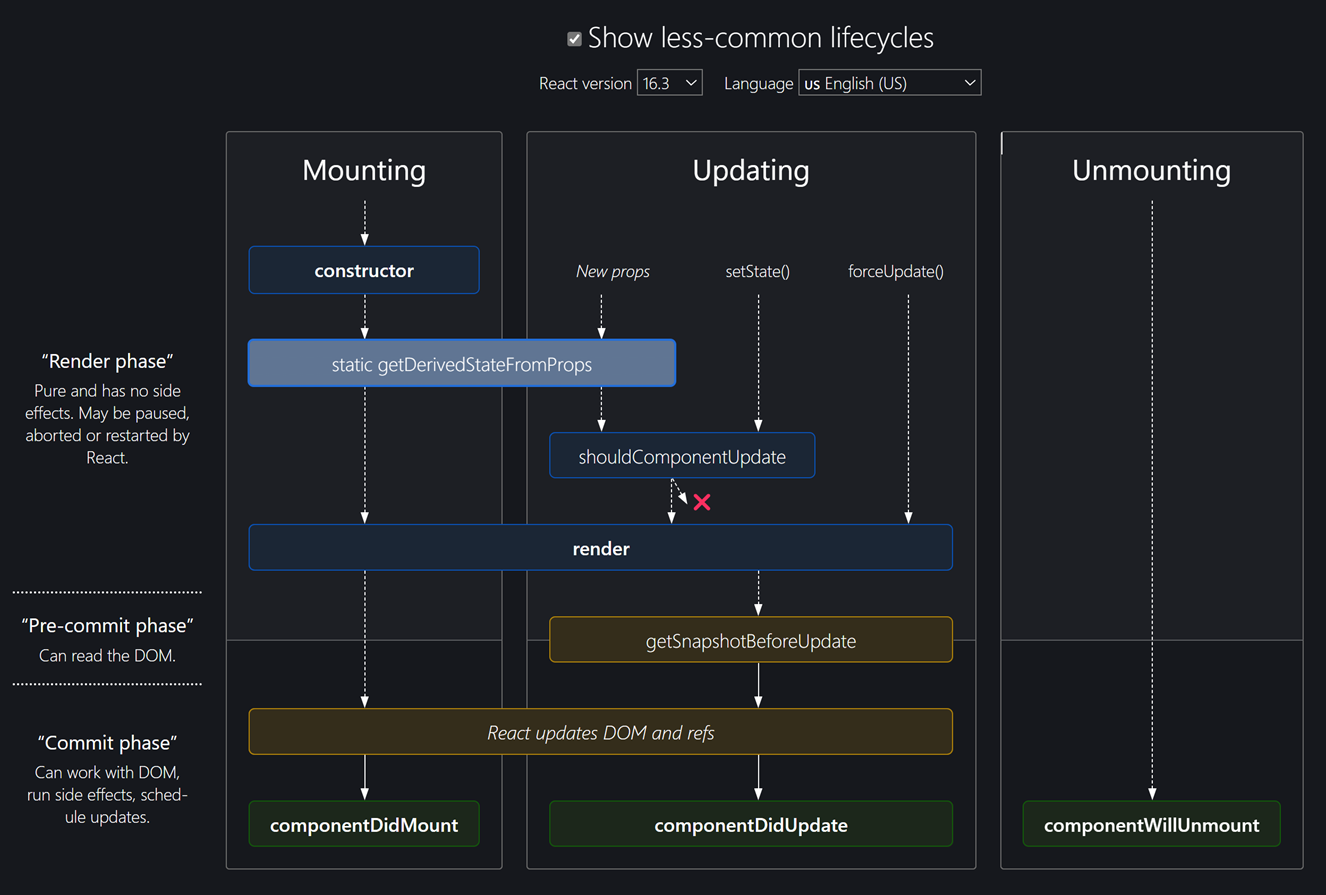This screenshot has height=895, width=1326.
Task: Click the Unmounting column heading
Action: pos(1151,170)
